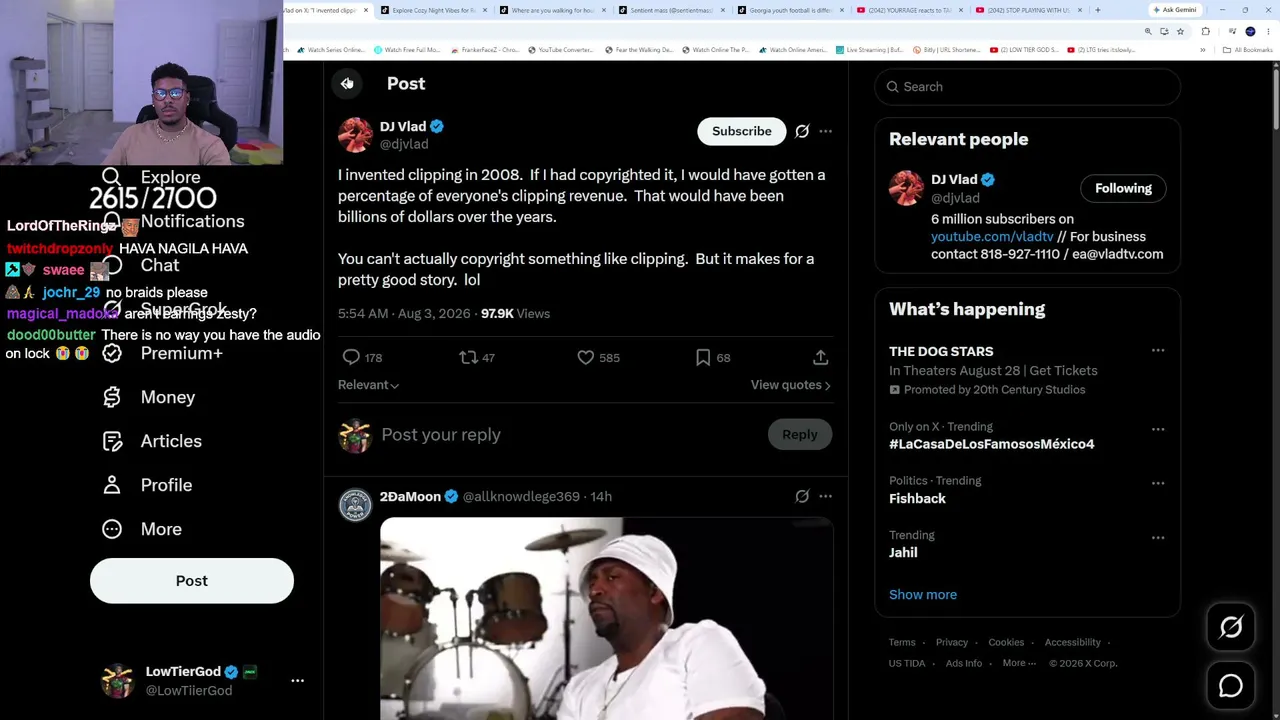
Task: Open the View quotes link
Action: 790,385
